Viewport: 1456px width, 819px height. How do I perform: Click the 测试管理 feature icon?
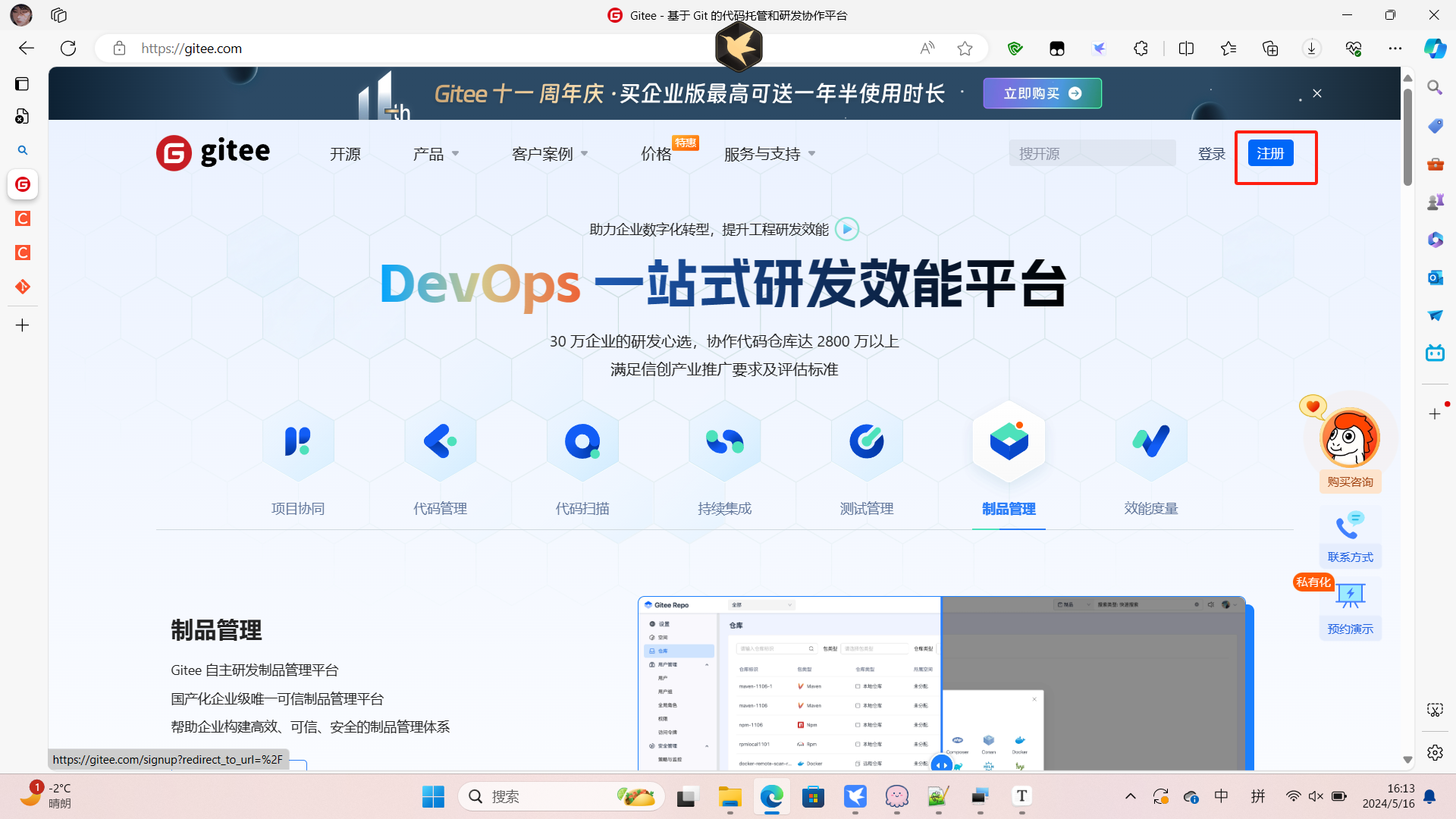click(x=867, y=442)
